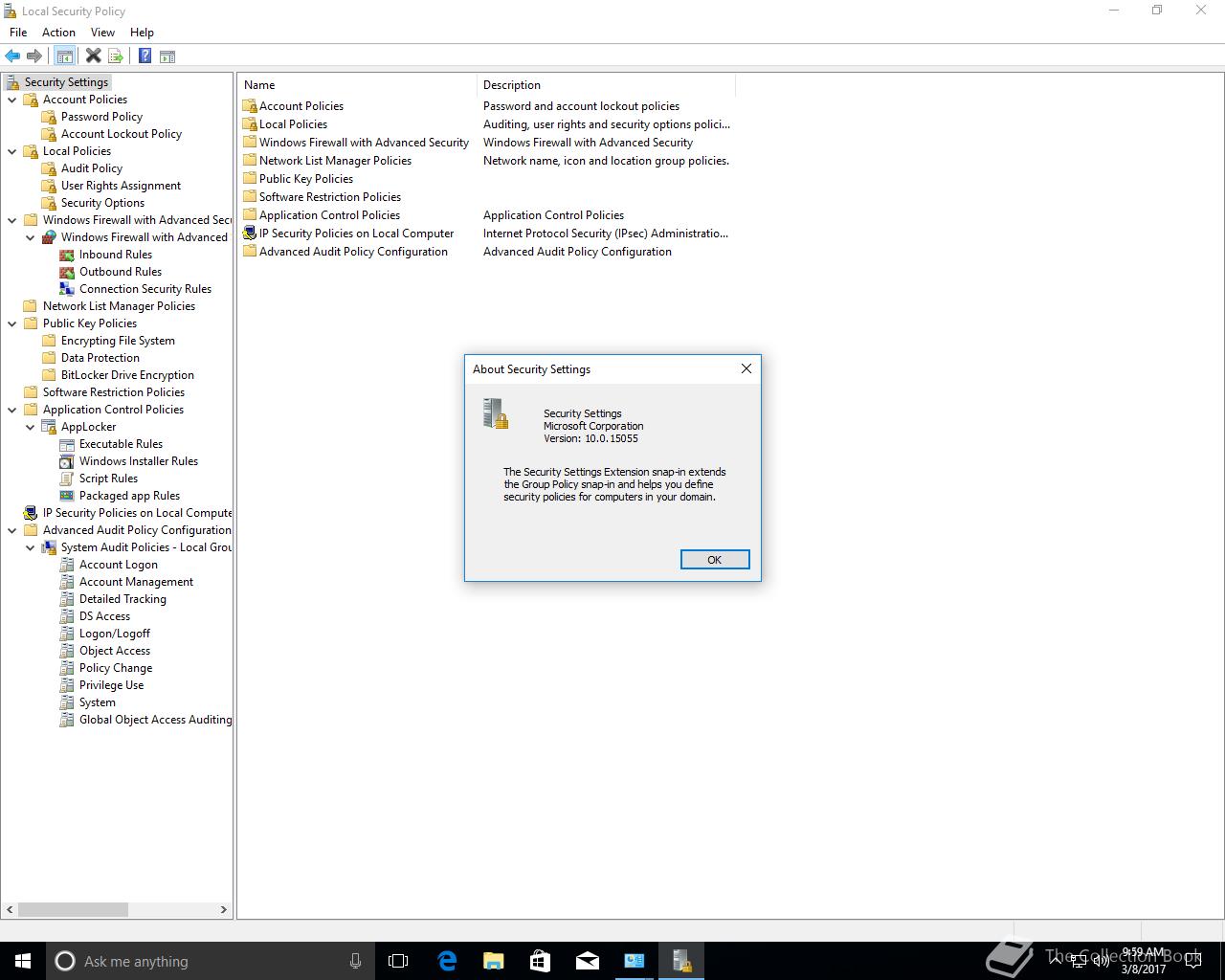The image size is (1225, 980).
Task: Click the Script Rules icon under AppLocker
Action: 67,479
